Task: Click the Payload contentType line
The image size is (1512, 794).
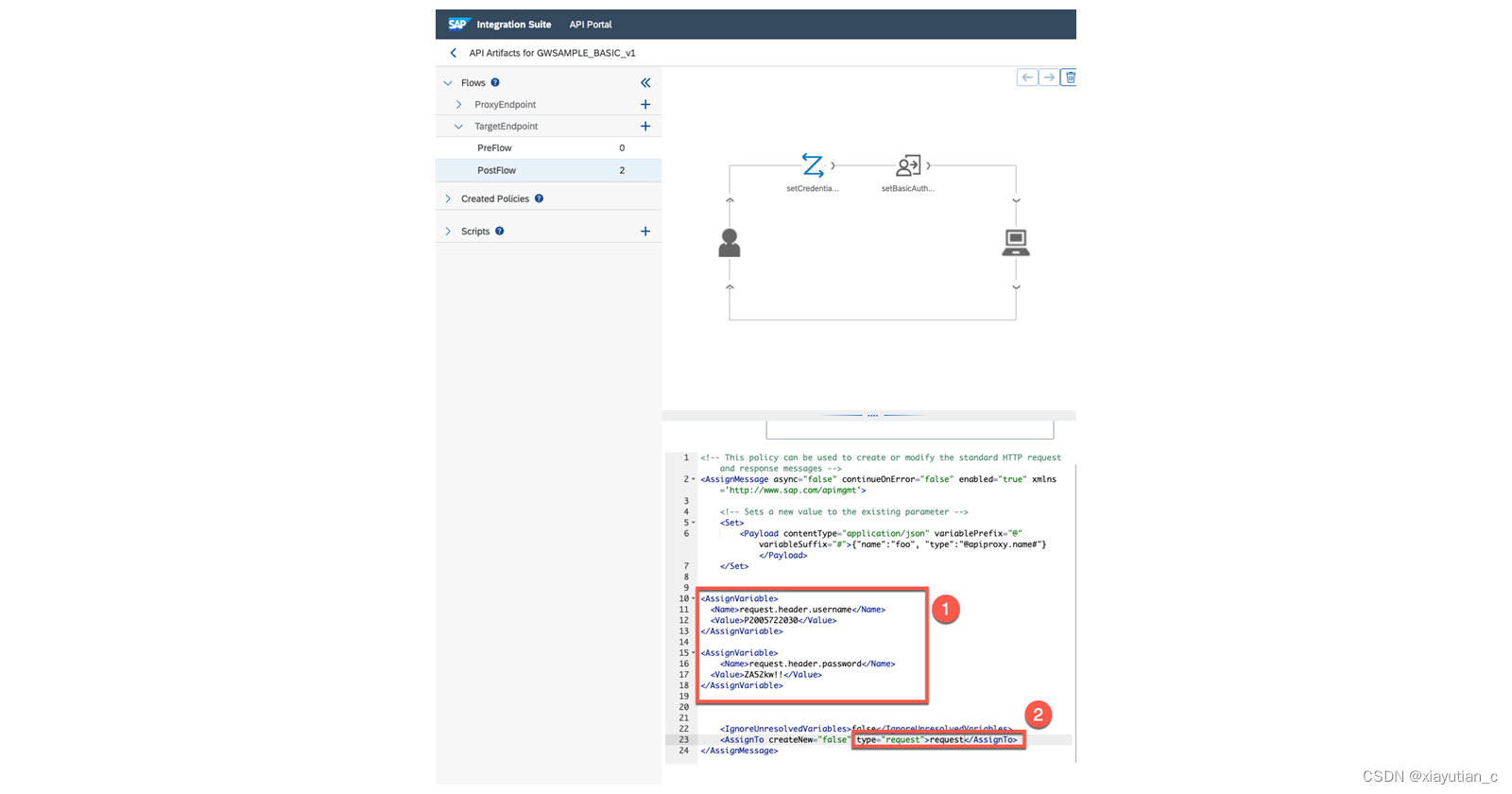Action: tap(881, 534)
